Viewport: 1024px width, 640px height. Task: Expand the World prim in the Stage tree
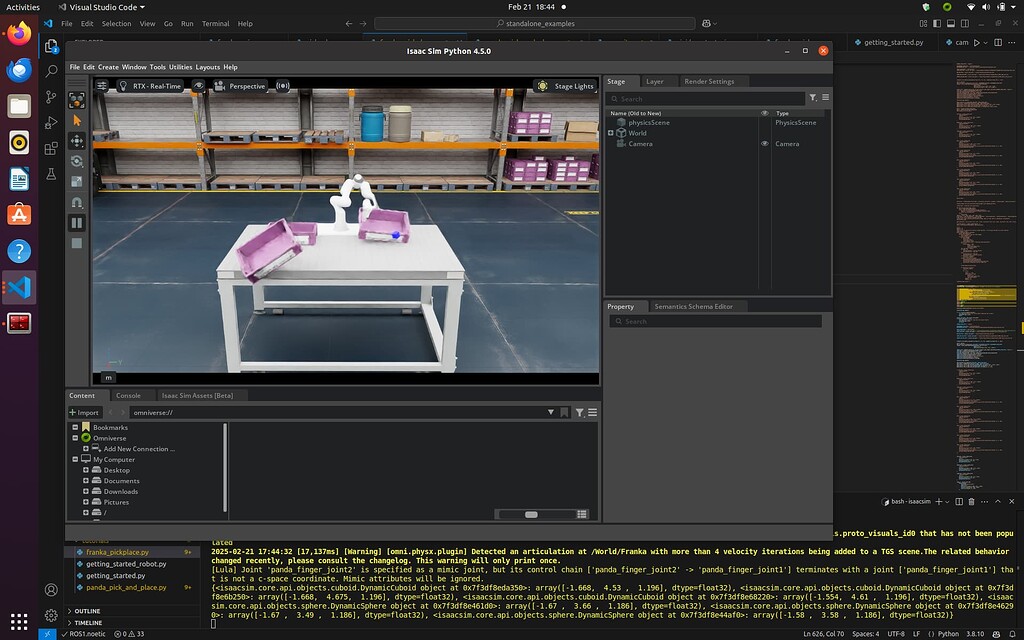[x=609, y=132]
